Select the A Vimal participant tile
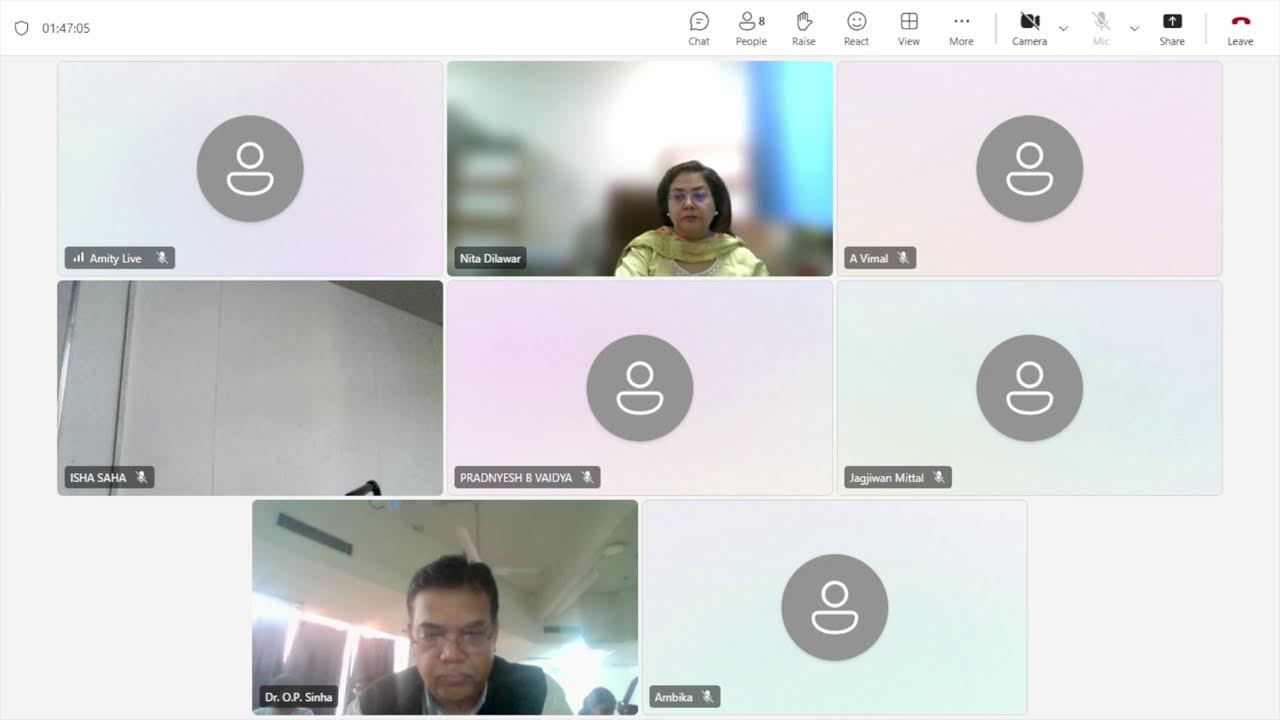Viewport: 1280px width, 720px height. 1029,168
